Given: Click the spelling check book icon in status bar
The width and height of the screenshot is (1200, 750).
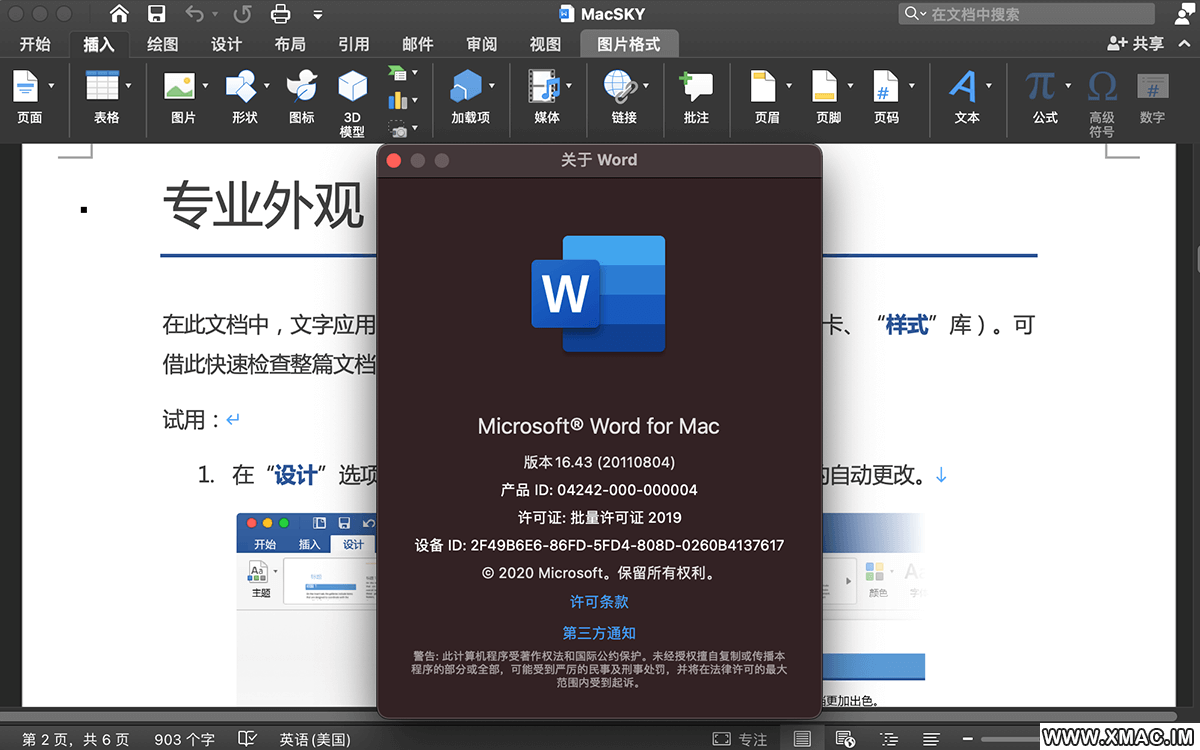Looking at the screenshot, I should tap(247, 739).
